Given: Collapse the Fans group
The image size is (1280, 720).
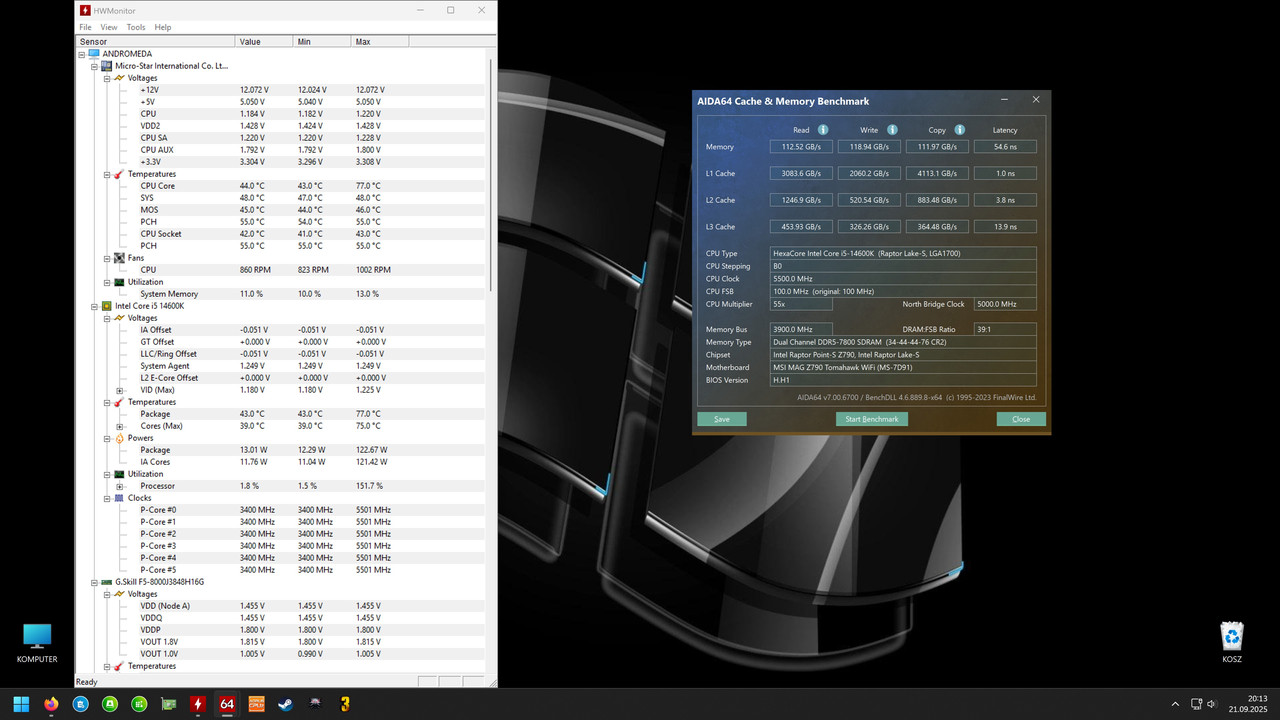Looking at the screenshot, I should pyautogui.click(x=106, y=258).
